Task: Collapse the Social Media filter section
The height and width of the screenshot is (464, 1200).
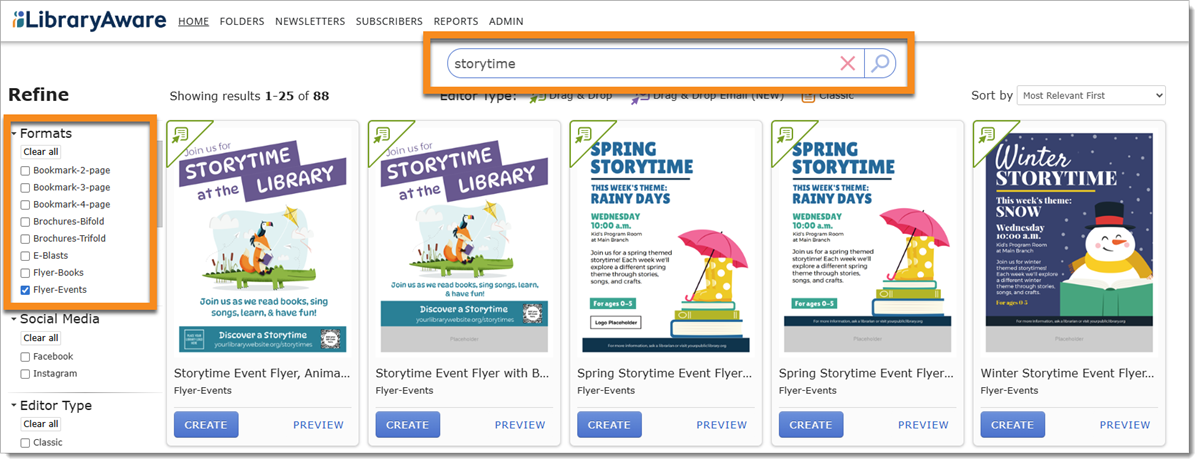Action: pos(14,319)
